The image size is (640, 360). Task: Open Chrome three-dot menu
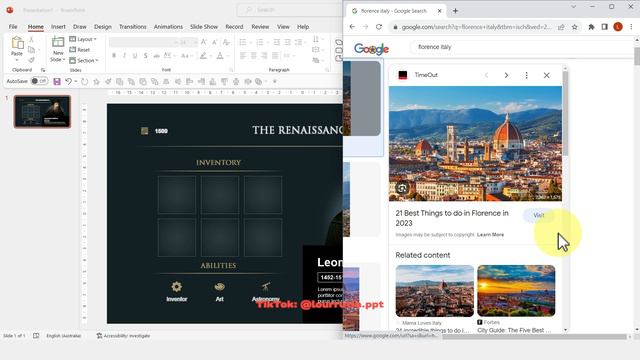(631, 27)
